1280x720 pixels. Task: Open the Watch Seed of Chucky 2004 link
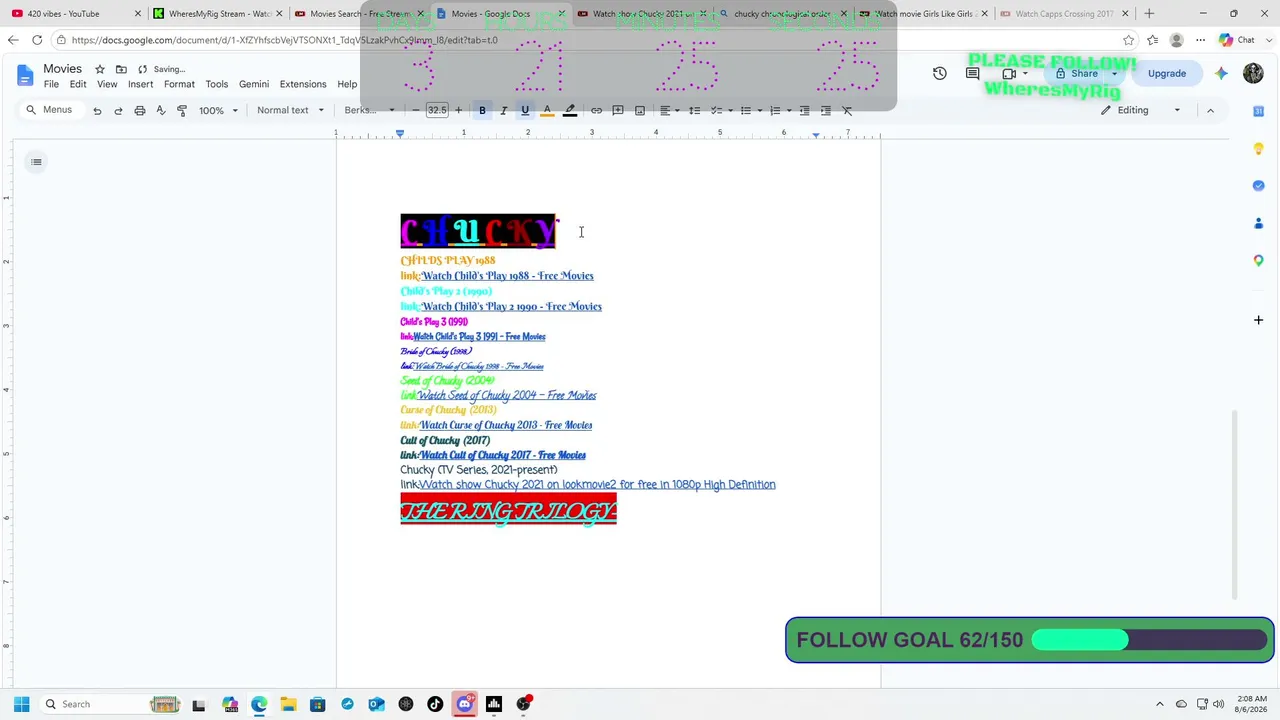click(506, 395)
